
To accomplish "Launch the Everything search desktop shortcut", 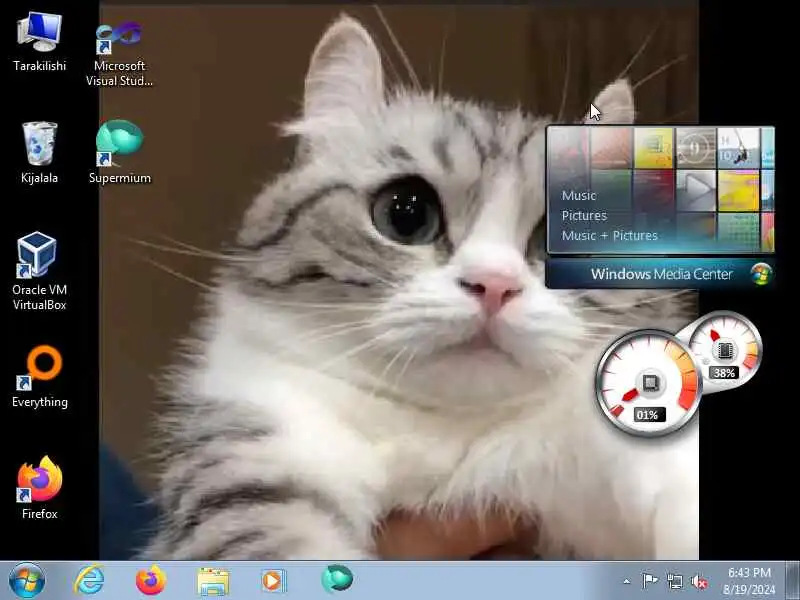I will coord(39,378).
